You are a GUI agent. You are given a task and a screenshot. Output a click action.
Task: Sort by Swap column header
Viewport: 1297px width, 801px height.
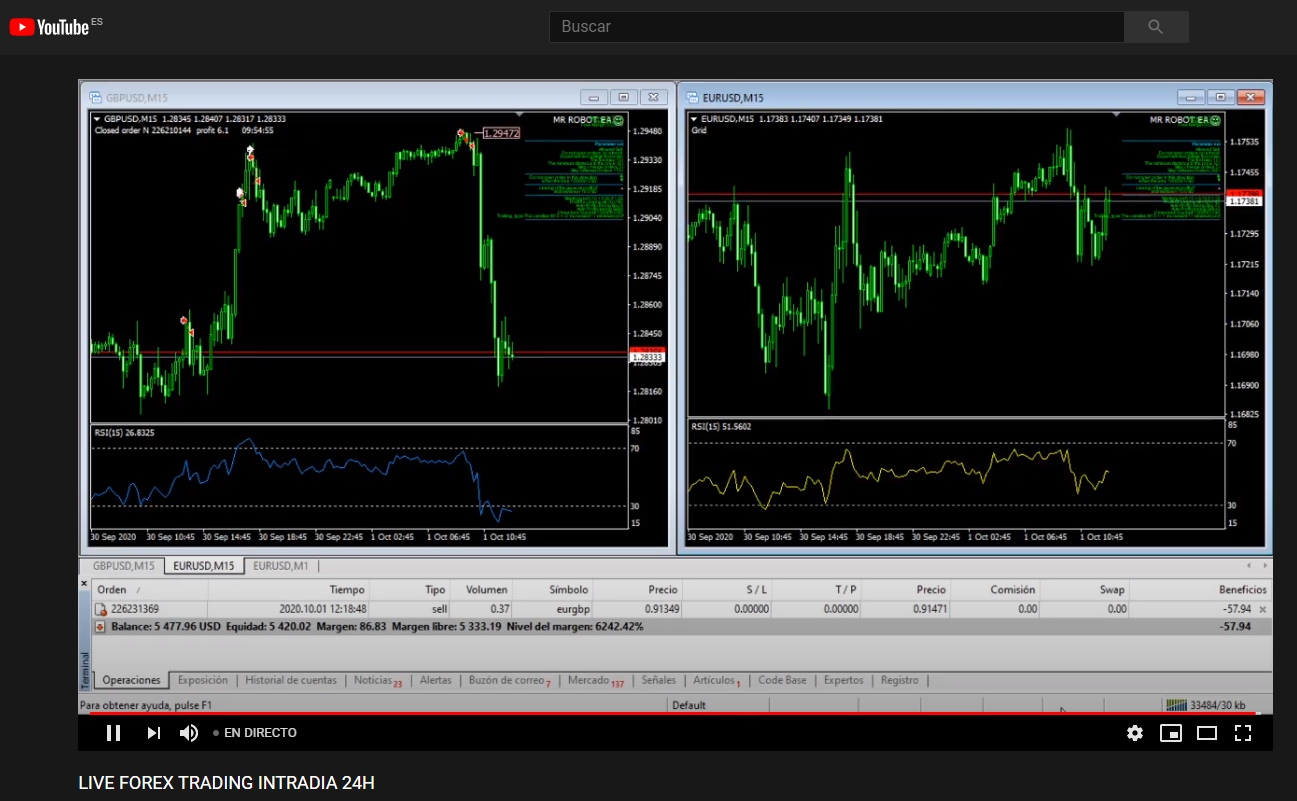click(x=1085, y=590)
